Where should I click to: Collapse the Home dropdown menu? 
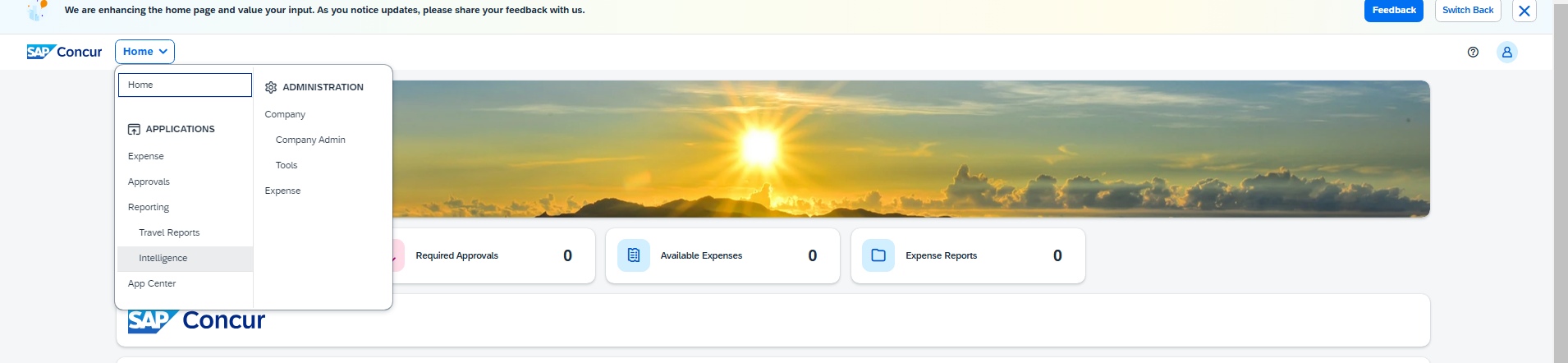click(x=144, y=52)
